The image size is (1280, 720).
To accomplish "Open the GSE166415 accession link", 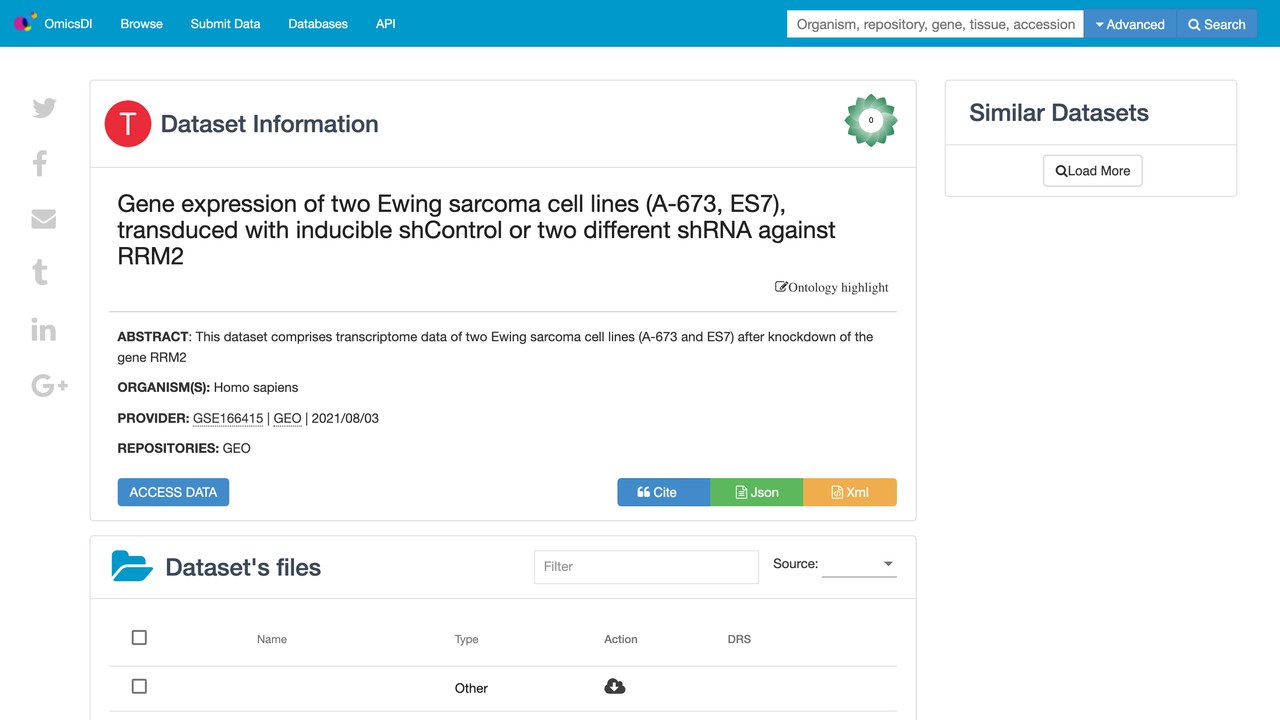I will [228, 418].
